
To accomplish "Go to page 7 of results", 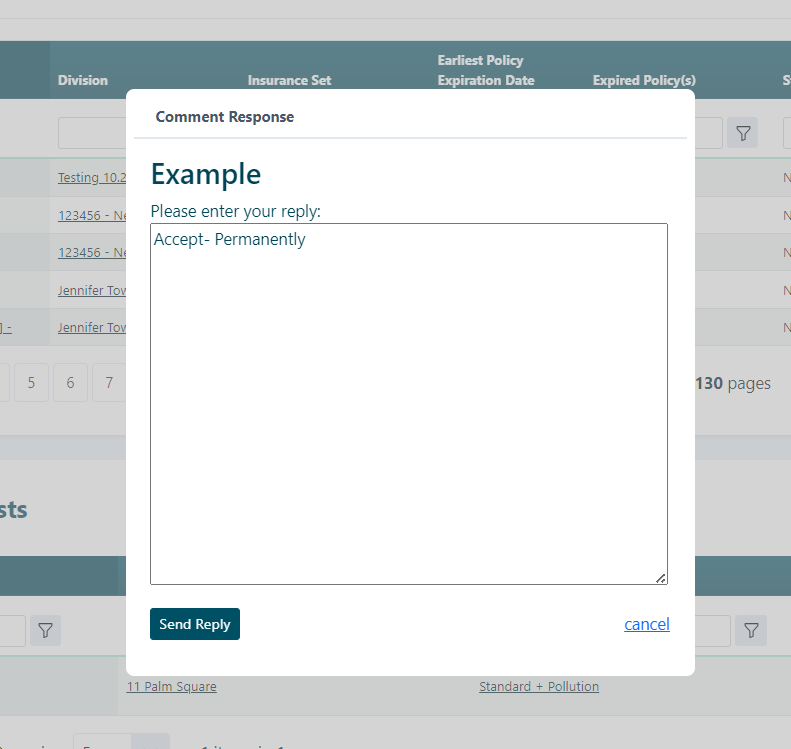I will (109, 383).
